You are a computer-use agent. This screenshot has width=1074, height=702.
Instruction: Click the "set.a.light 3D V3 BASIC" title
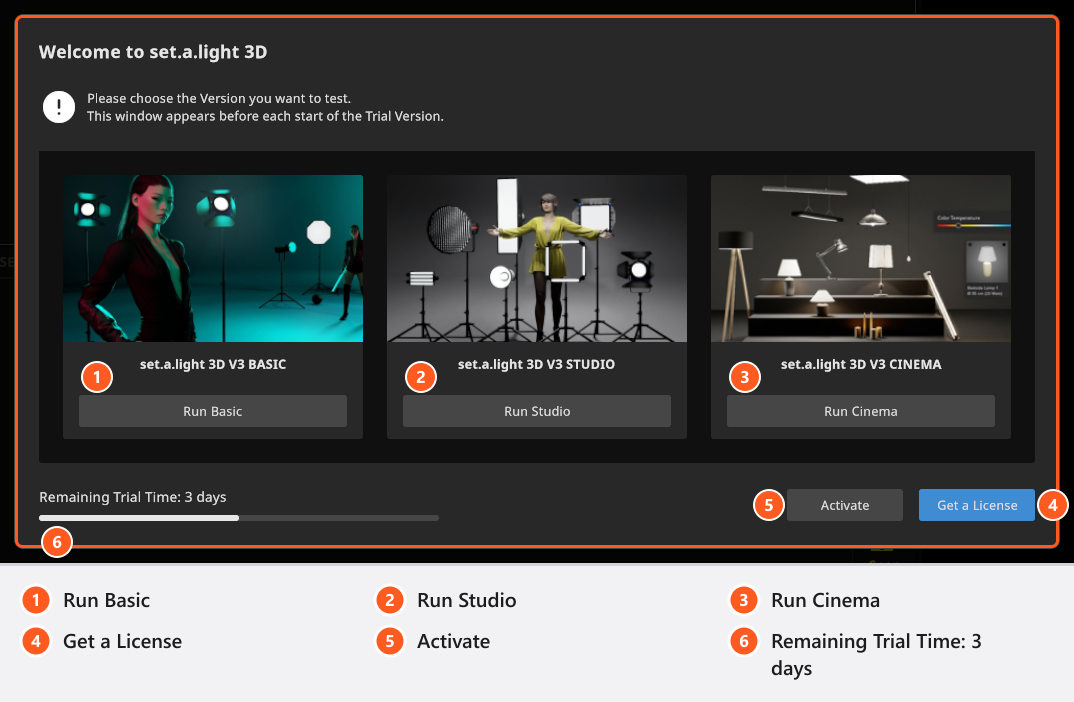pos(213,364)
